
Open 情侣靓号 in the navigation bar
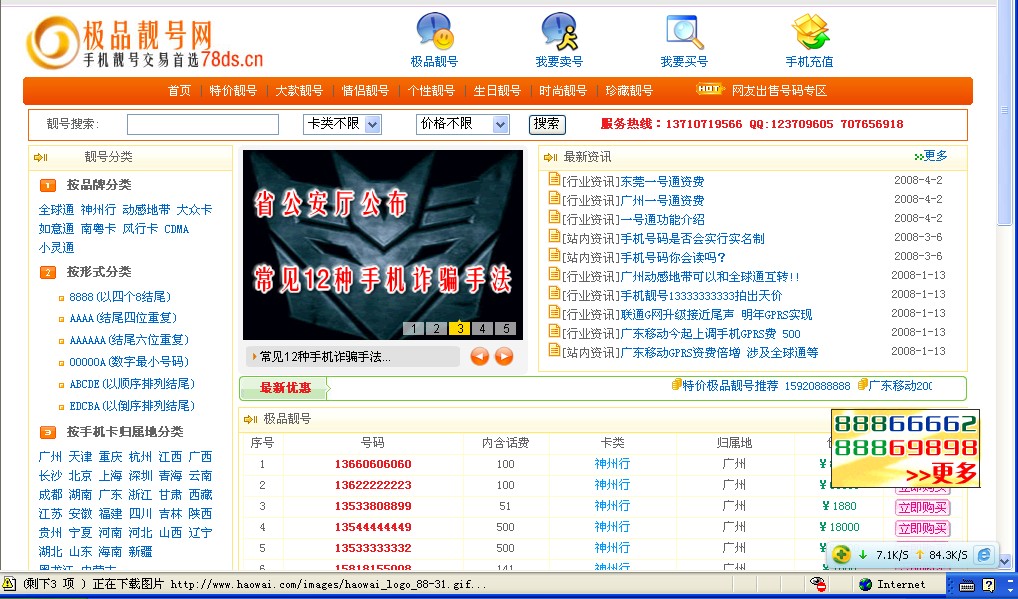pos(365,91)
